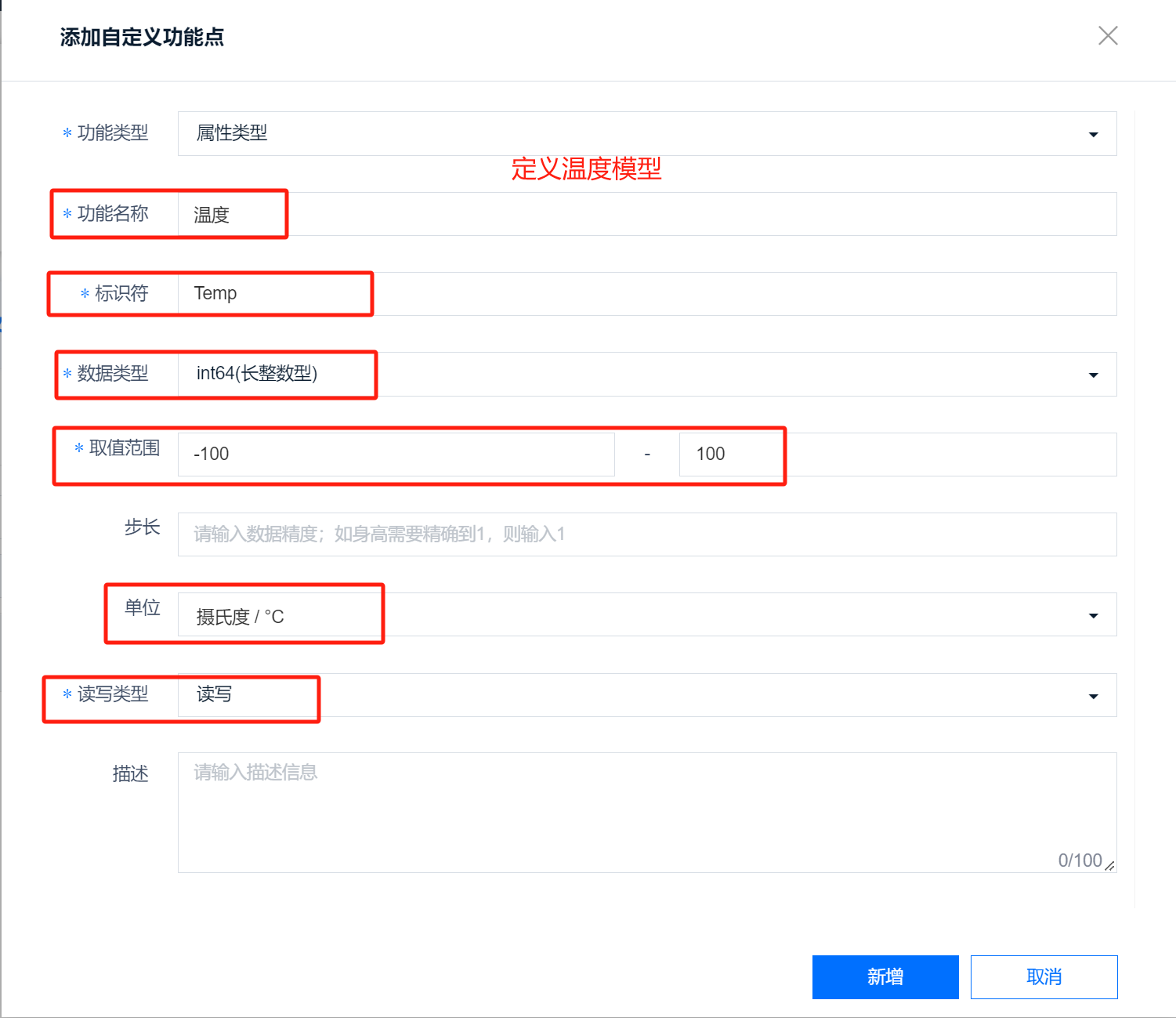Click the 0/100 character counter
This screenshot has width=1176, height=1018.
click(1080, 860)
